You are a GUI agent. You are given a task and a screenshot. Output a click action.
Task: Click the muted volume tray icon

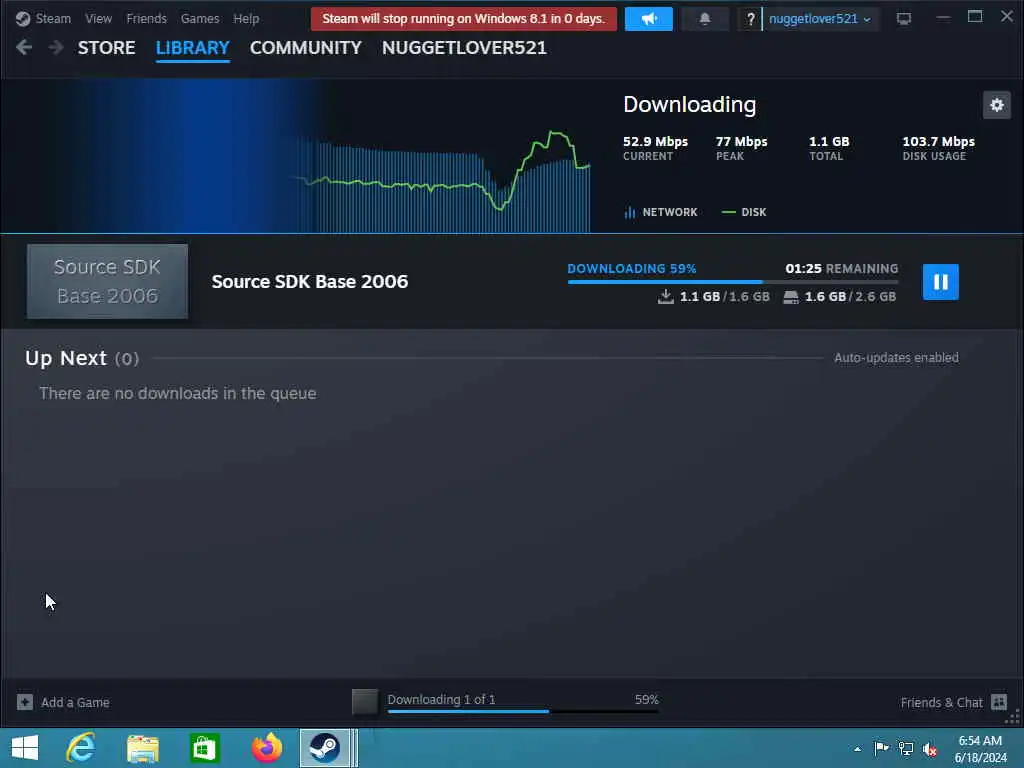[930, 748]
